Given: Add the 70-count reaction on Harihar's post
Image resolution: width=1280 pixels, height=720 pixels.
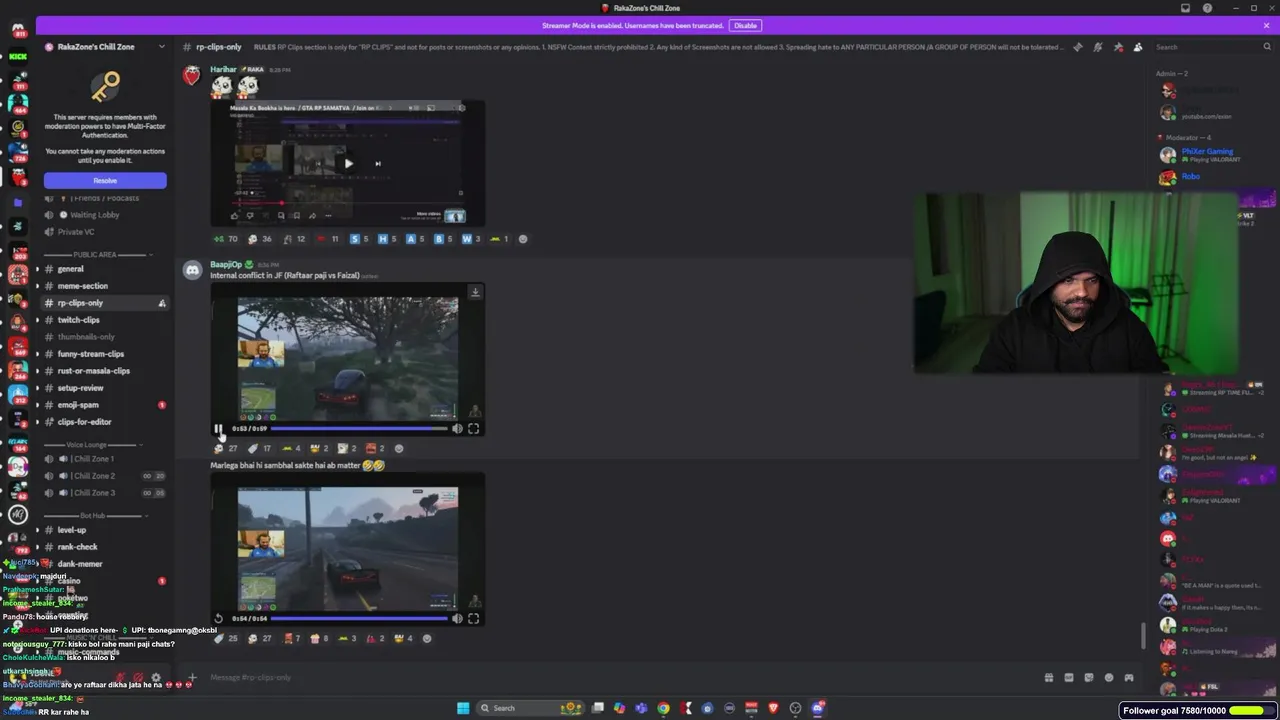Looking at the screenshot, I should pyautogui.click(x=226, y=239).
